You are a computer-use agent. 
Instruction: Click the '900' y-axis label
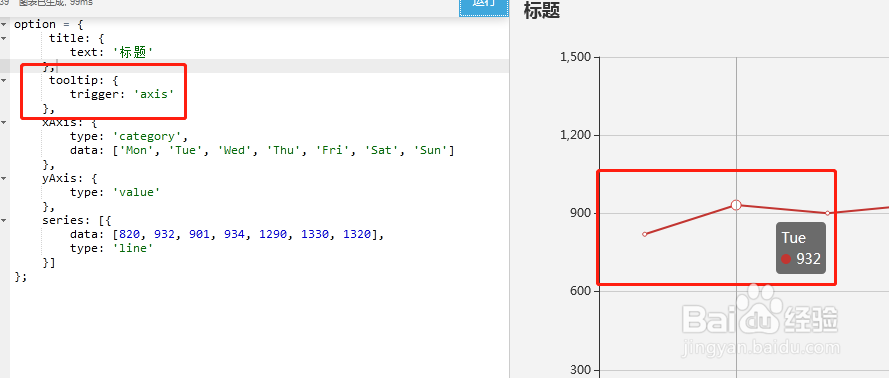582,214
